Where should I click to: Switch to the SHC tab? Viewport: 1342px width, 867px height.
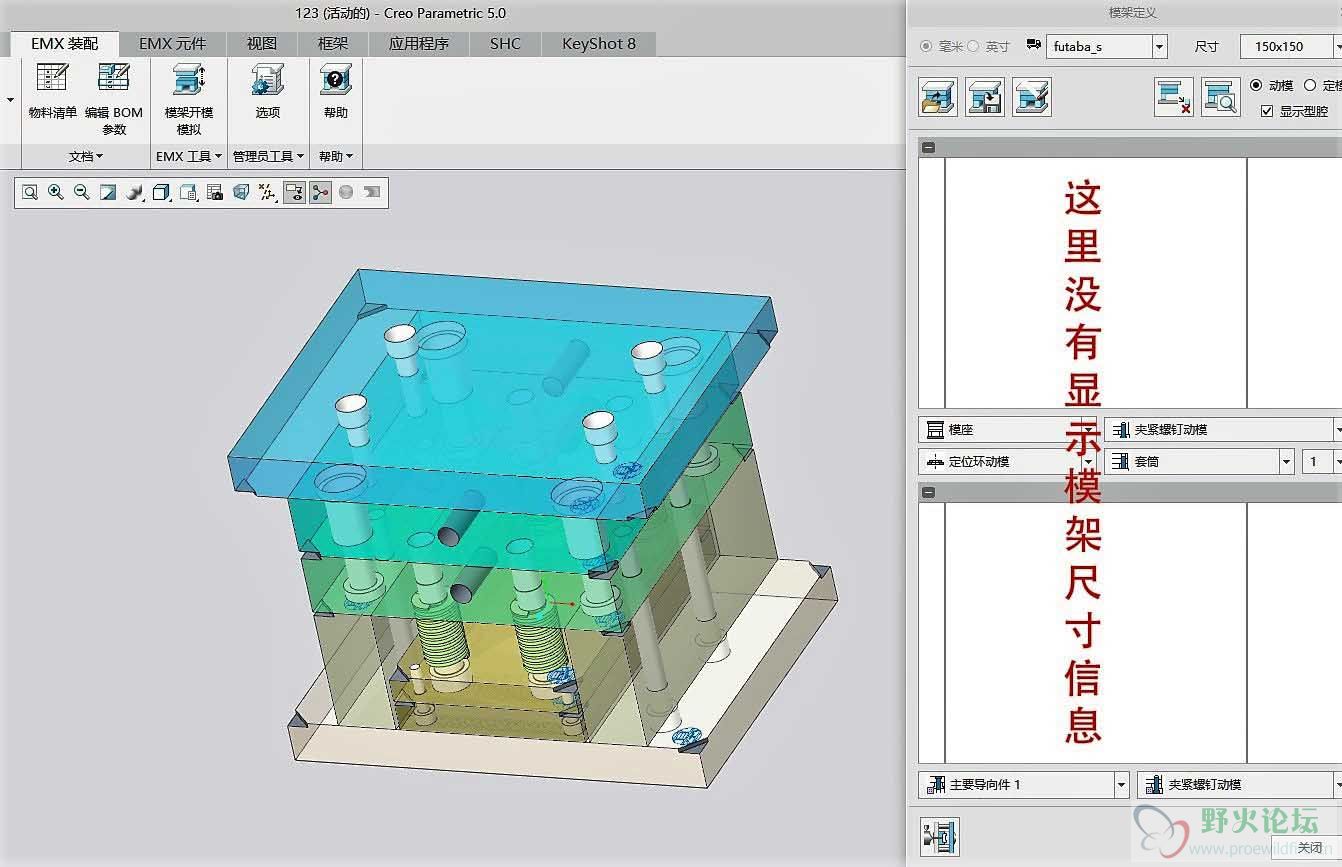pos(505,44)
